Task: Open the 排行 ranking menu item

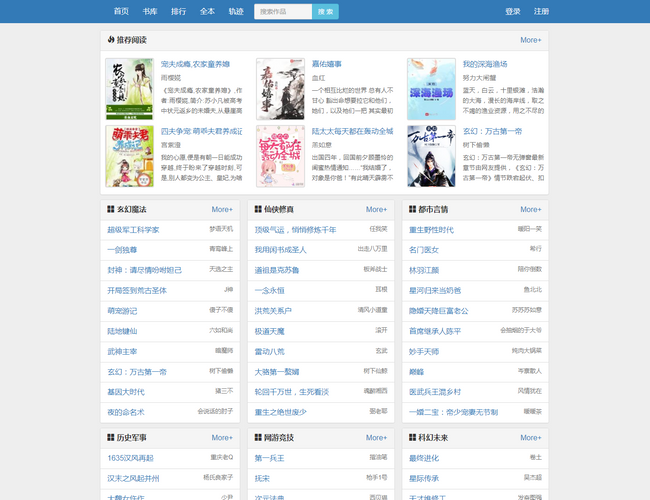Action: (178, 11)
